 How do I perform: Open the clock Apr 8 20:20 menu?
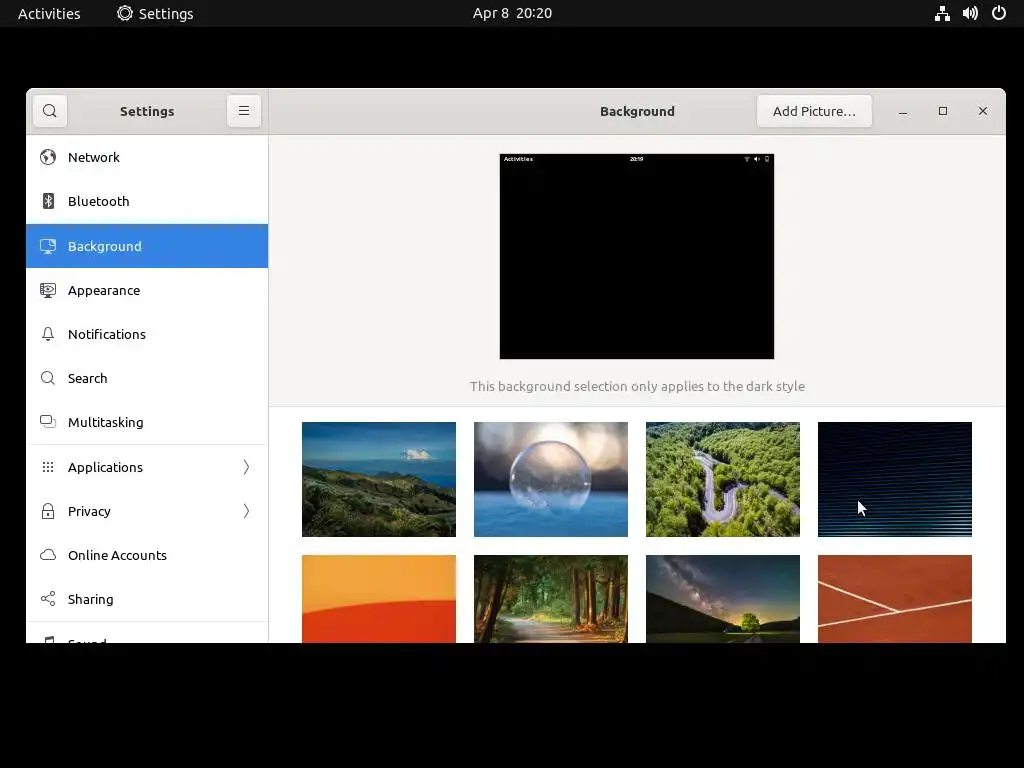(512, 13)
